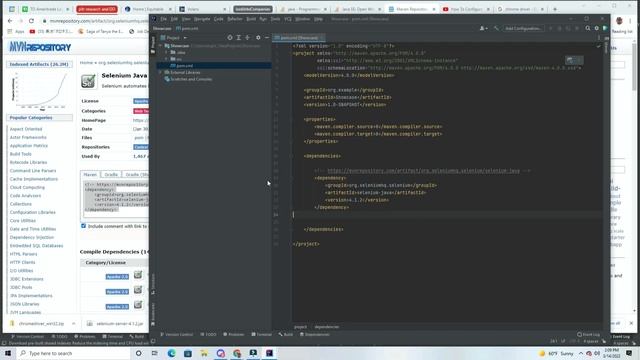This screenshot has height=360, width=640.
Task: Click the Maven dependency snippet textbox on webpage
Action: point(116,199)
